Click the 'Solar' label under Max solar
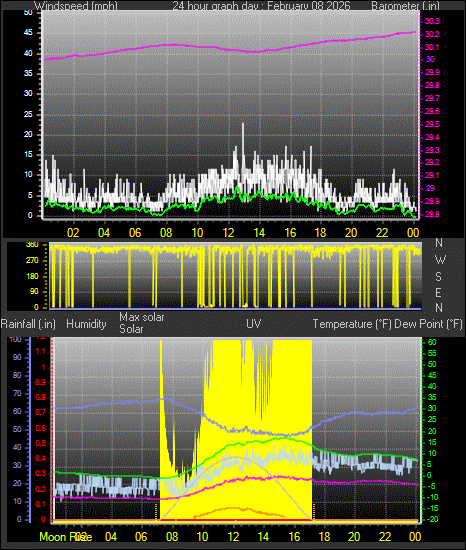The image size is (466, 550). [x=131, y=329]
